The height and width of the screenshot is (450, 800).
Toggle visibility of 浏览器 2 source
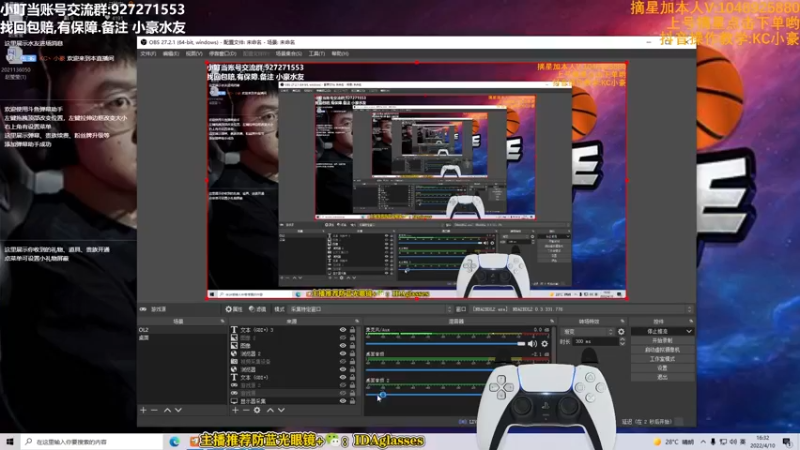[343, 354]
